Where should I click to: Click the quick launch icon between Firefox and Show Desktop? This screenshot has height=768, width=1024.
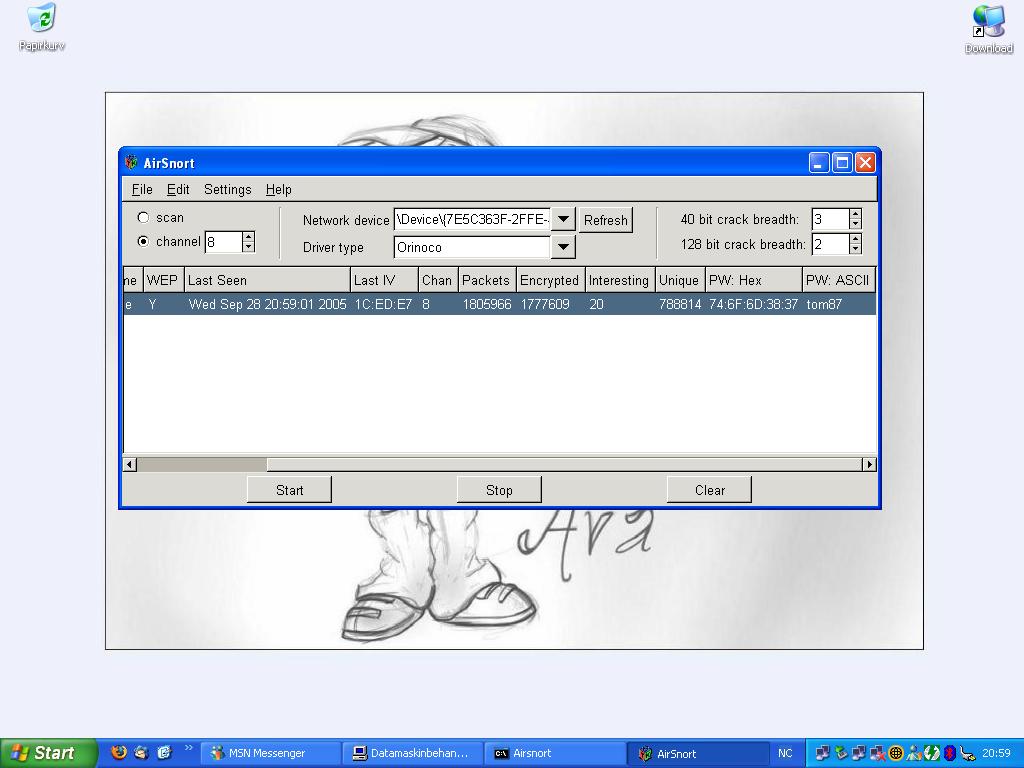141,752
